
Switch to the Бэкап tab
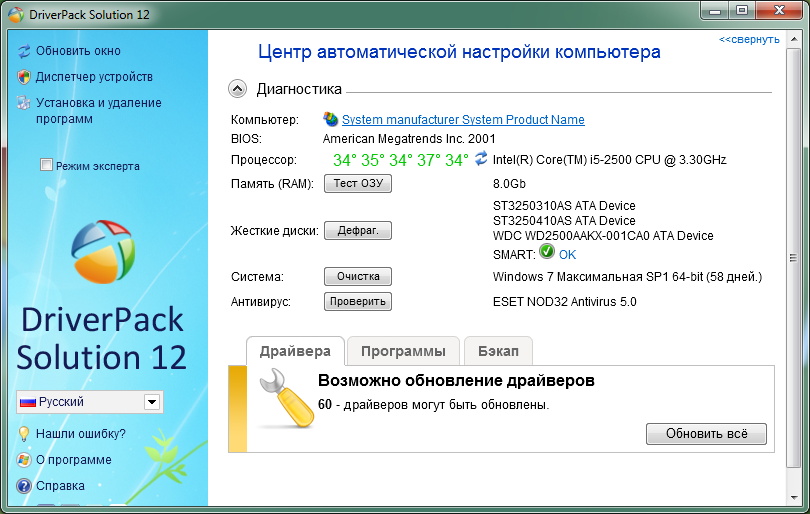pyautogui.click(x=498, y=351)
